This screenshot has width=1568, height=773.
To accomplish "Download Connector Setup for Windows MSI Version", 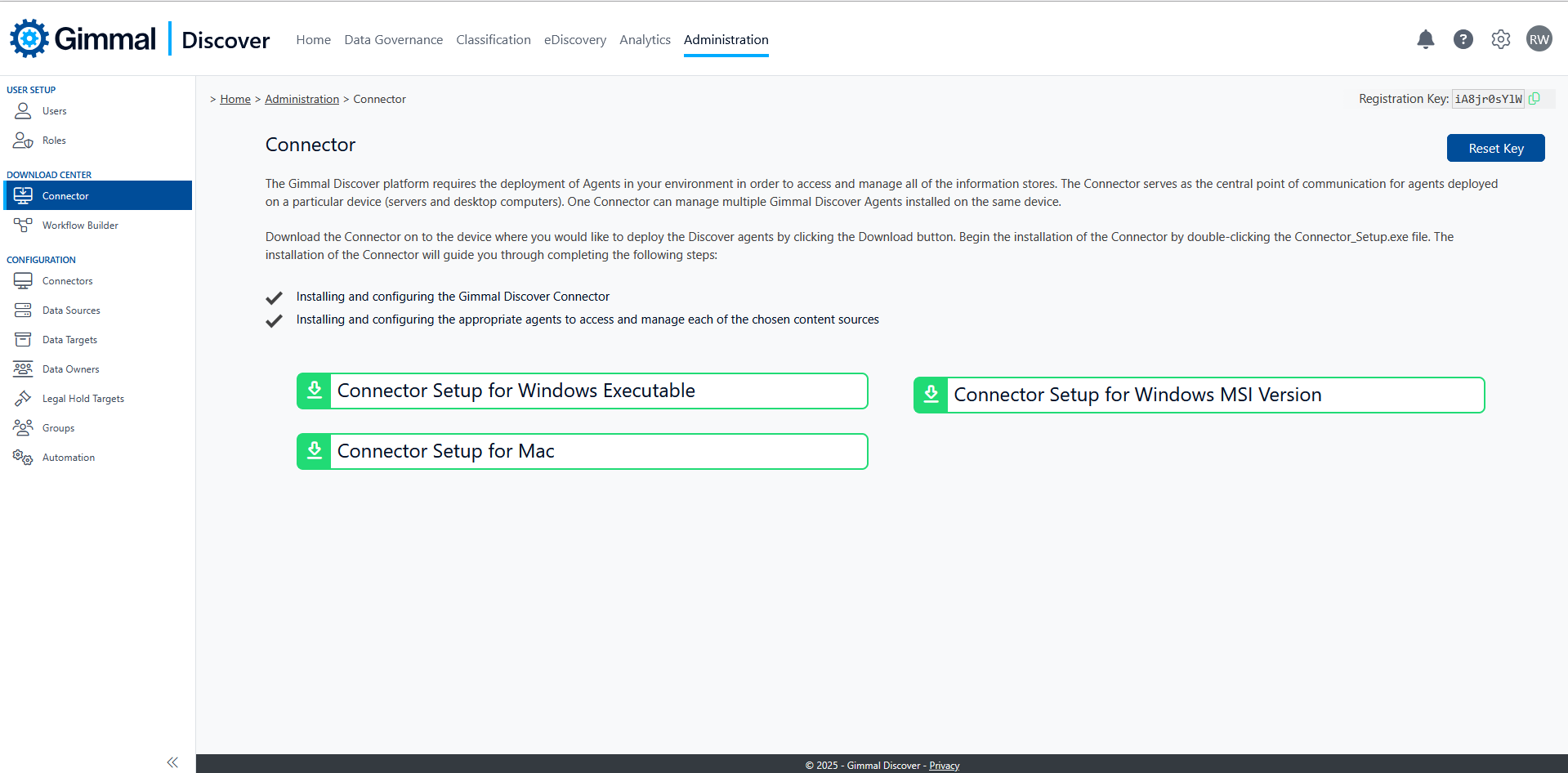I will coord(1199,395).
